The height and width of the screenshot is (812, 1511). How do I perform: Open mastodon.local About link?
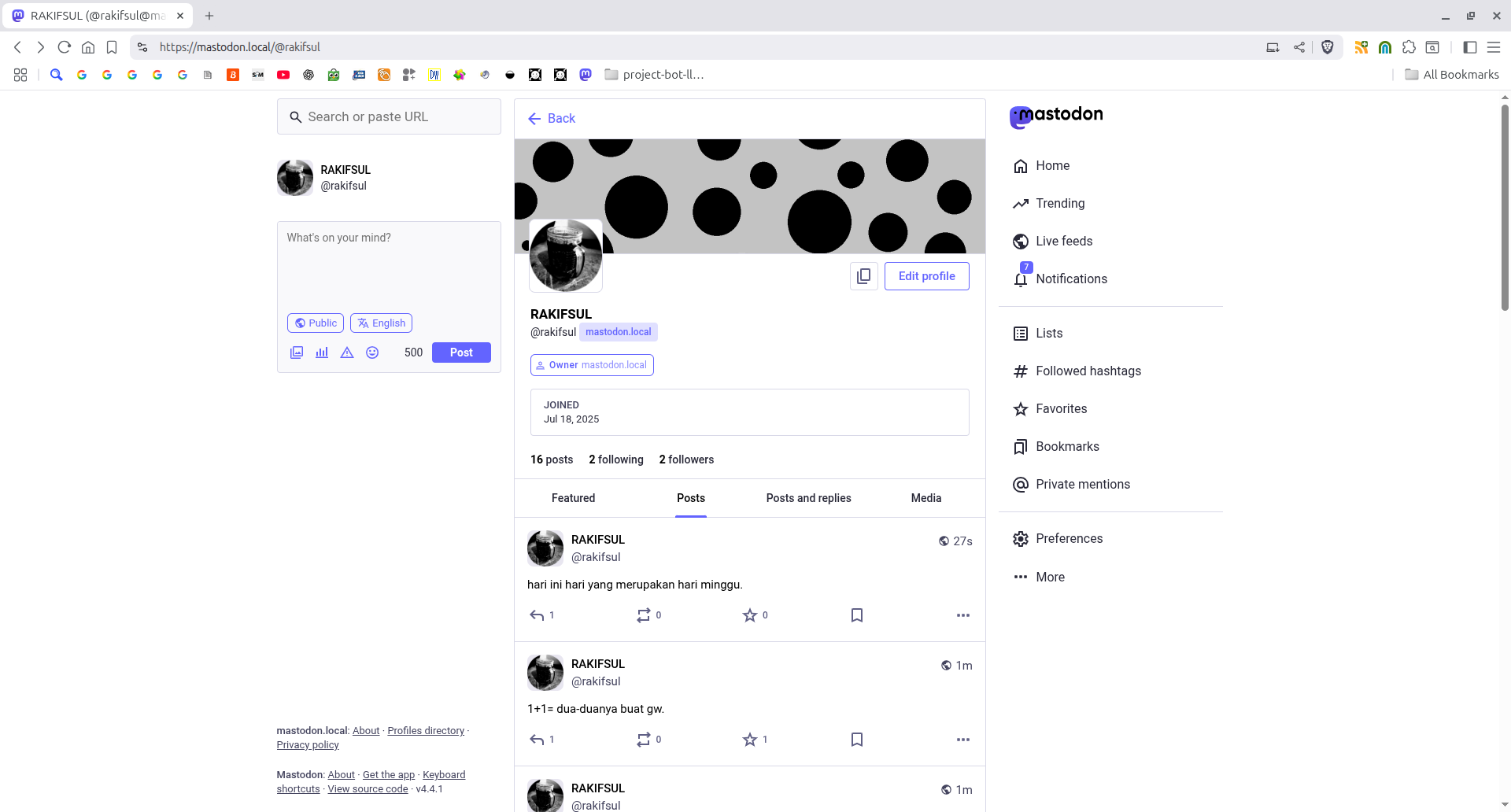pyautogui.click(x=366, y=731)
